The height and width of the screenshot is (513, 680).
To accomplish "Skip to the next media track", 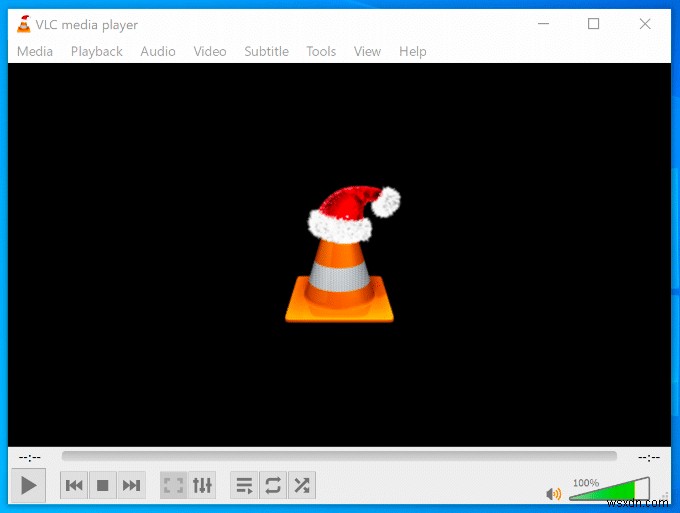I will (x=131, y=485).
